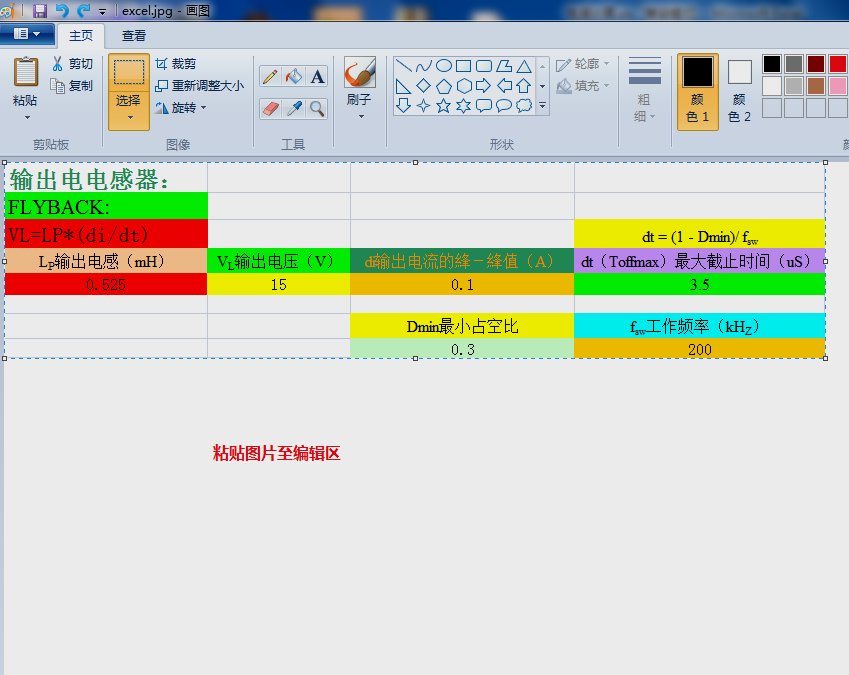Screen dimensions: 849x675
Task: Select 颜色 2 background color box
Action: [x=740, y=91]
